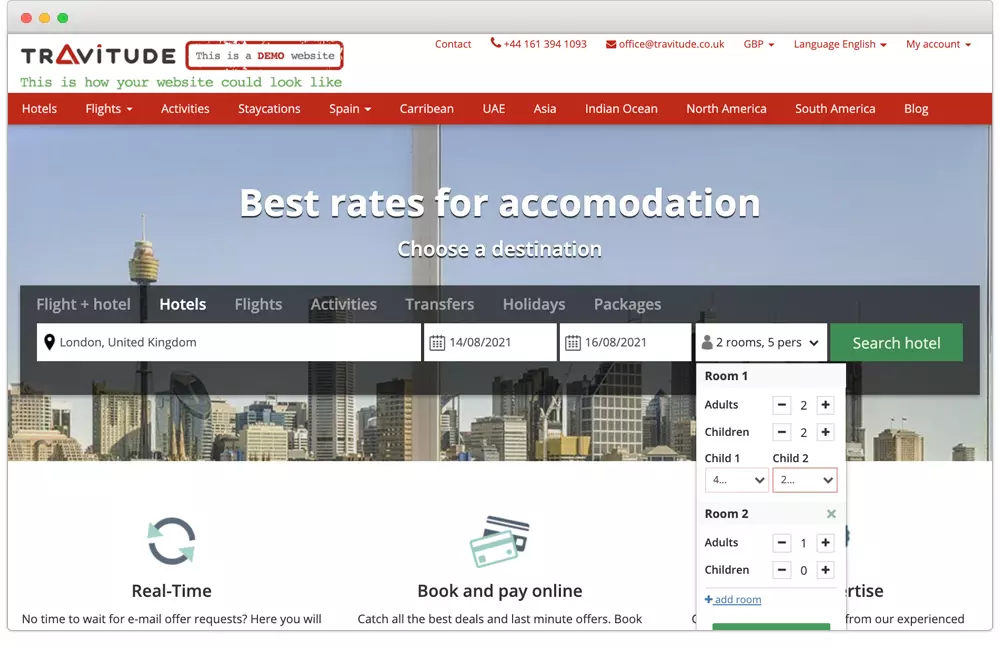Increase Adults count in Room 1

pos(825,405)
